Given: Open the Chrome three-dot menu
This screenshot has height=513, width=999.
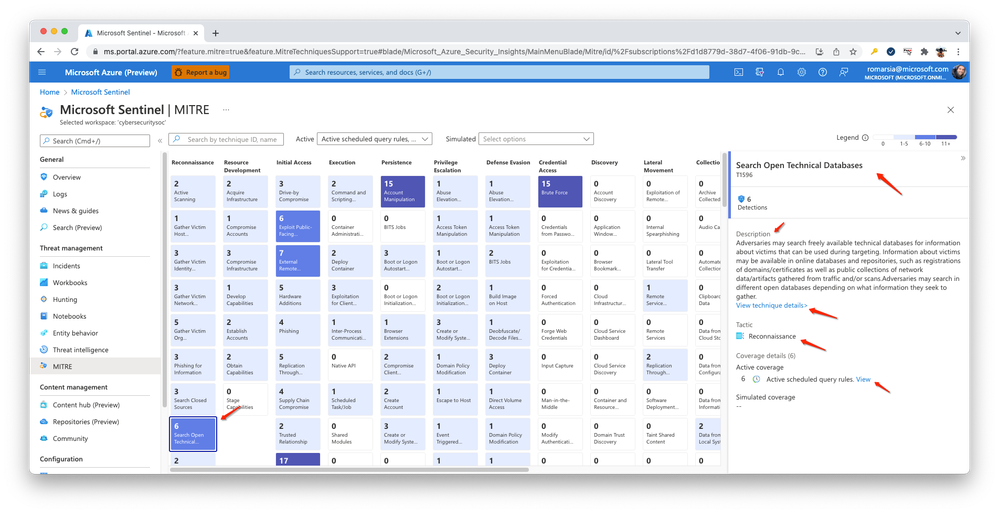Looking at the screenshot, I should pyautogui.click(x=958, y=52).
